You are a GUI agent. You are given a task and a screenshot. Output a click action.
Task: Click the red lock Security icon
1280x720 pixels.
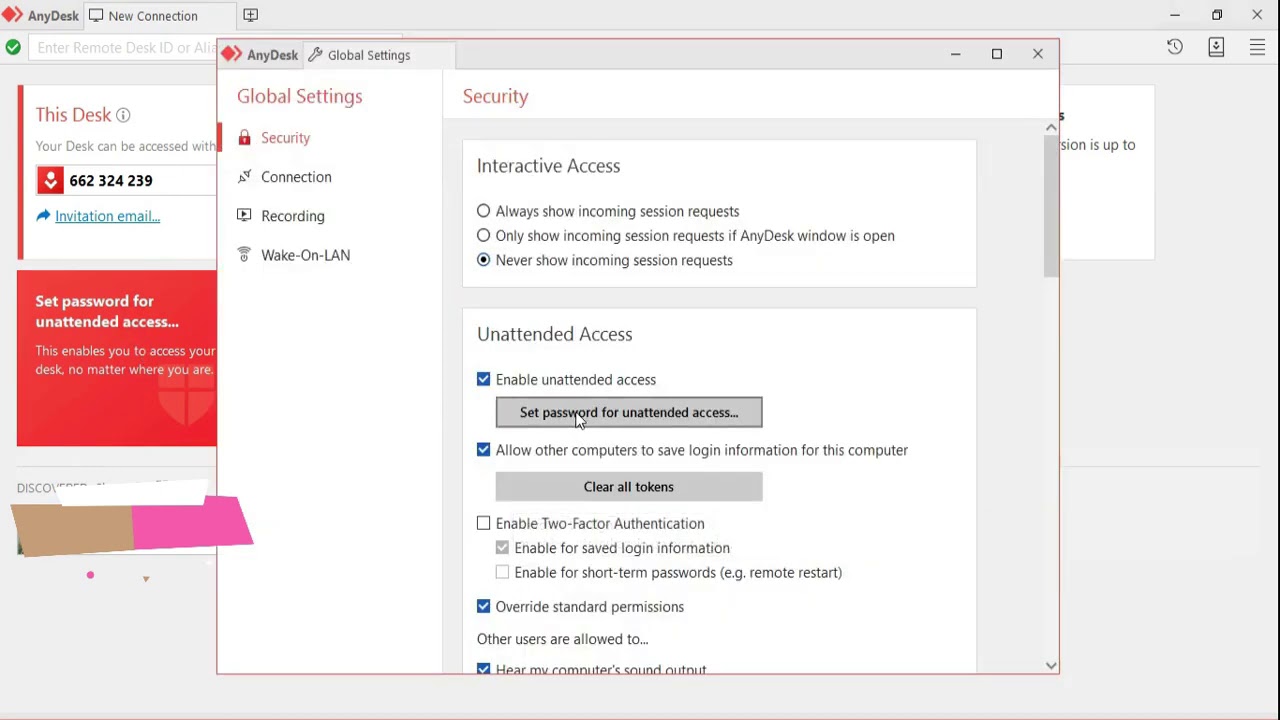(244, 138)
